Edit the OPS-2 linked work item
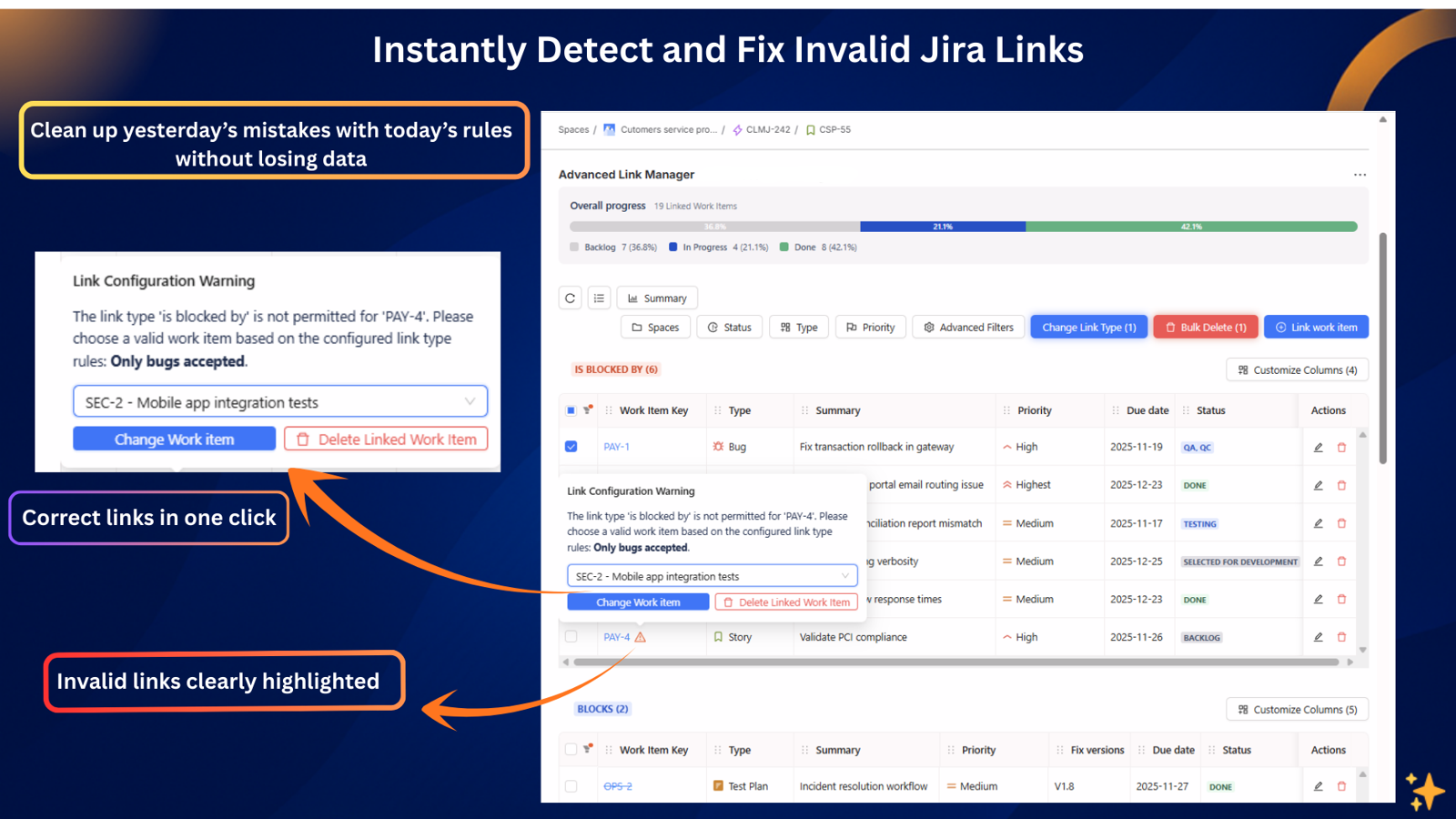This screenshot has width=1456, height=819. click(x=1318, y=786)
